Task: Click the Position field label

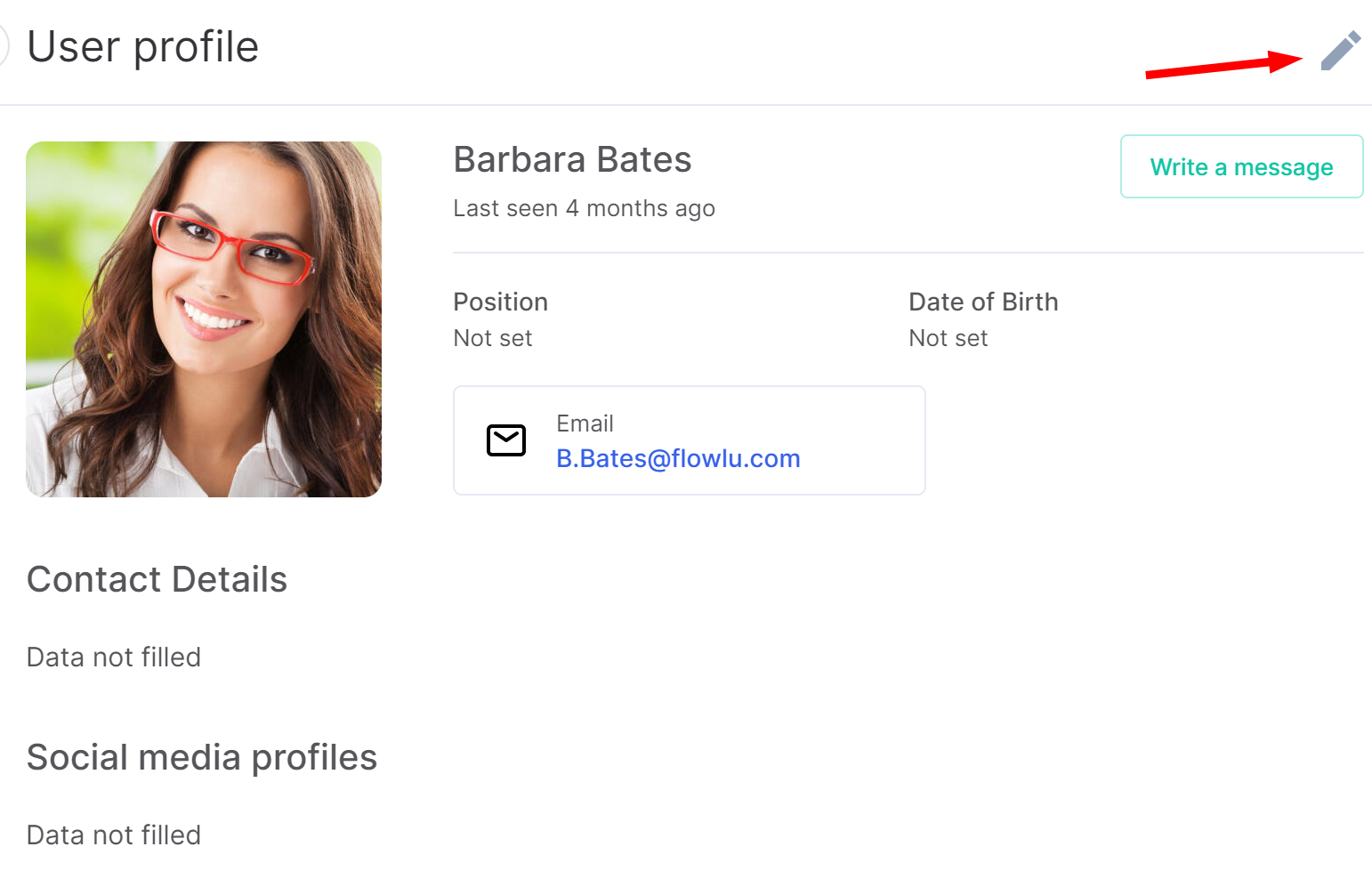Action: (x=500, y=302)
